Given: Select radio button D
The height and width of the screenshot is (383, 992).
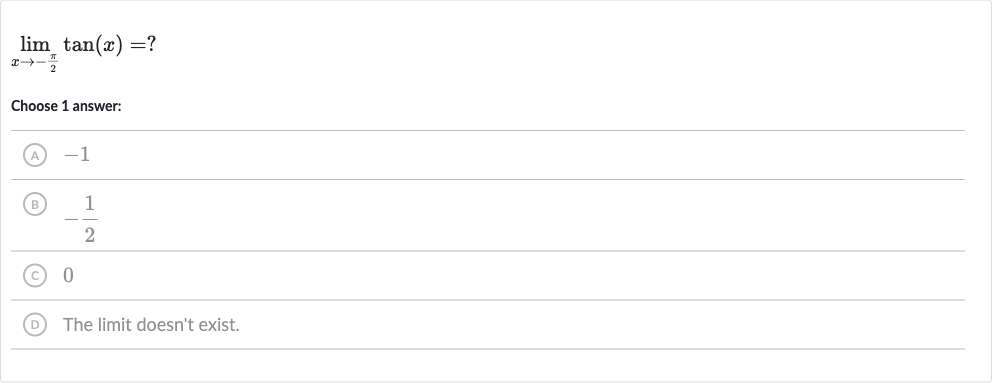Looking at the screenshot, I should point(35,325).
